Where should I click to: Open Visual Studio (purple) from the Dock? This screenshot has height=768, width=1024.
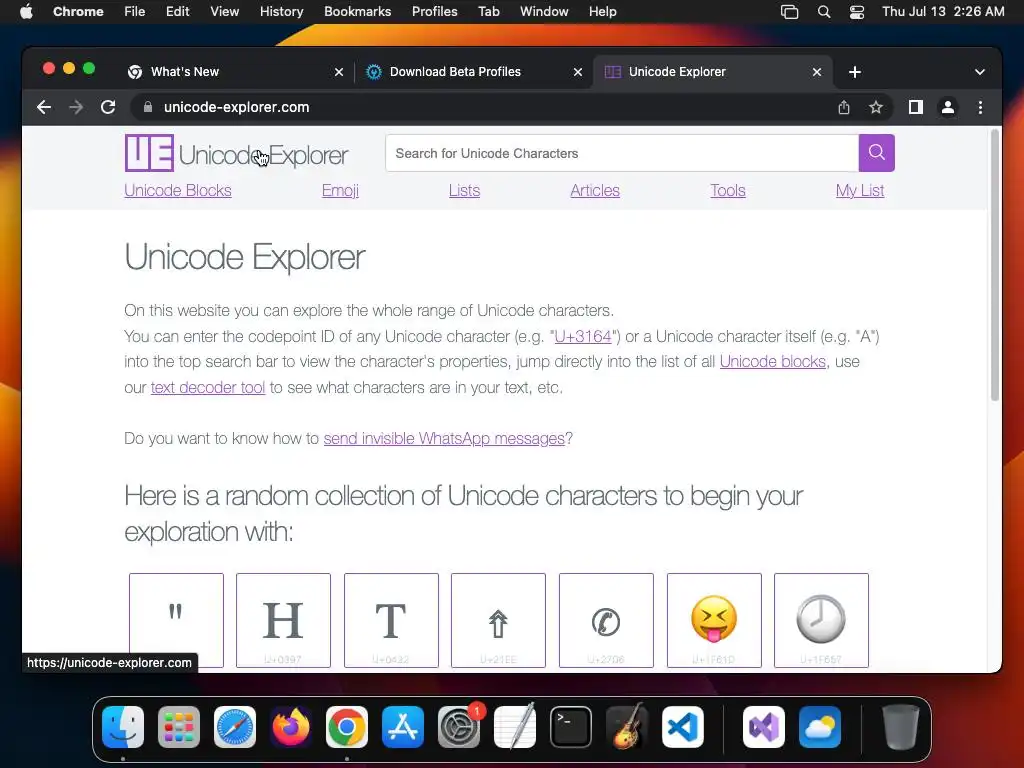[764, 727]
